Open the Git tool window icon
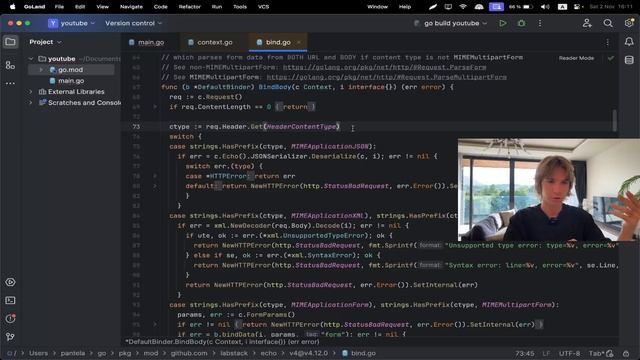Screen dimensions: 640x360 tap(10, 336)
